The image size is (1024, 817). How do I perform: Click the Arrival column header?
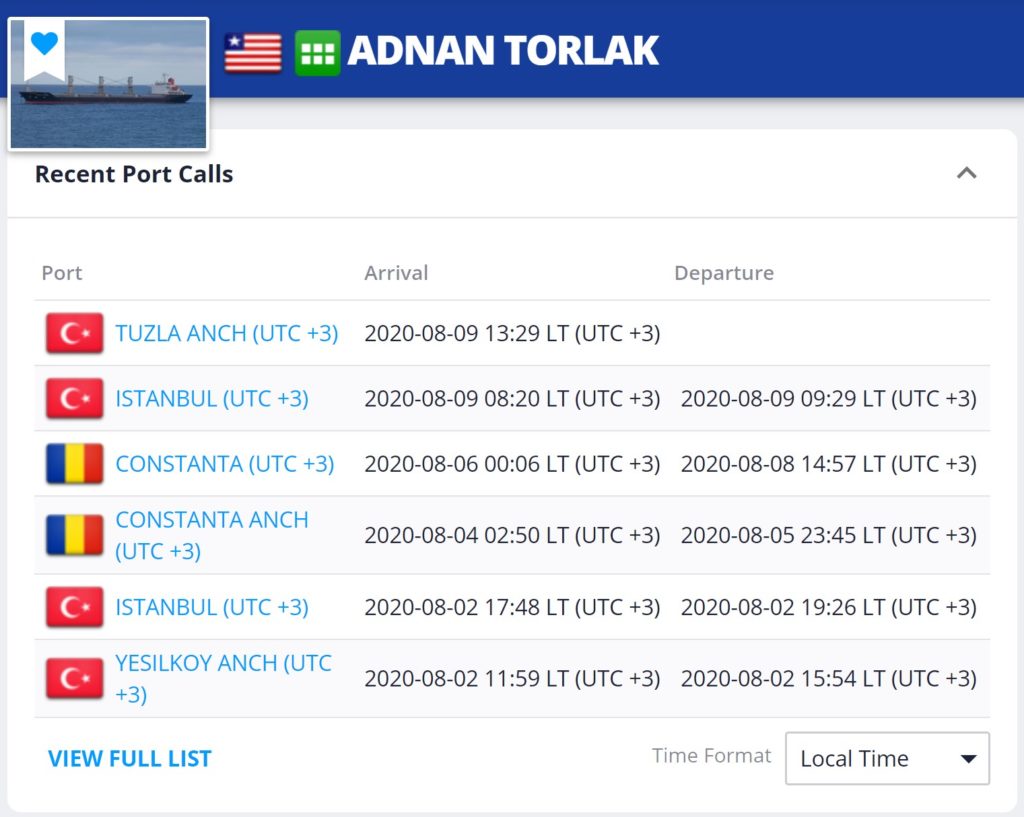pyautogui.click(x=396, y=273)
